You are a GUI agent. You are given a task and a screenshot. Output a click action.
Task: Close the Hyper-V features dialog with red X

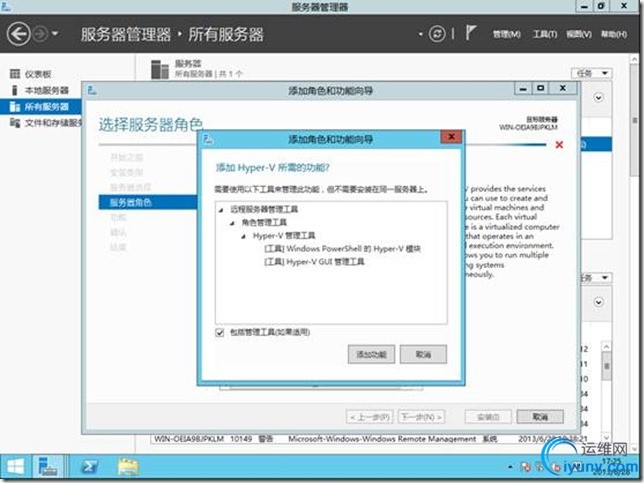pyautogui.click(x=451, y=137)
